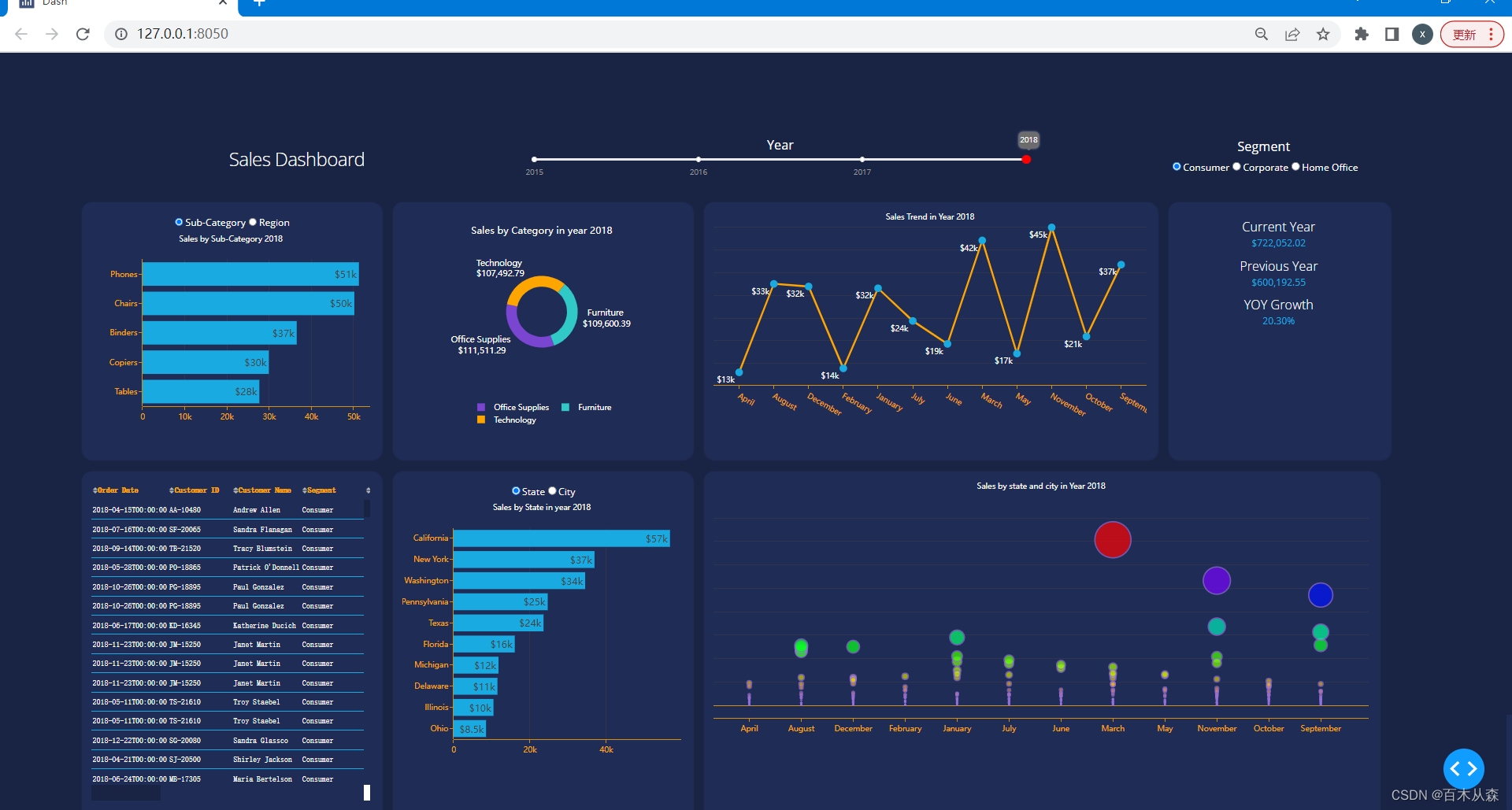Set Year slider to 2016 mark
Image resolution: width=1512 pixels, height=810 pixels.
[699, 159]
